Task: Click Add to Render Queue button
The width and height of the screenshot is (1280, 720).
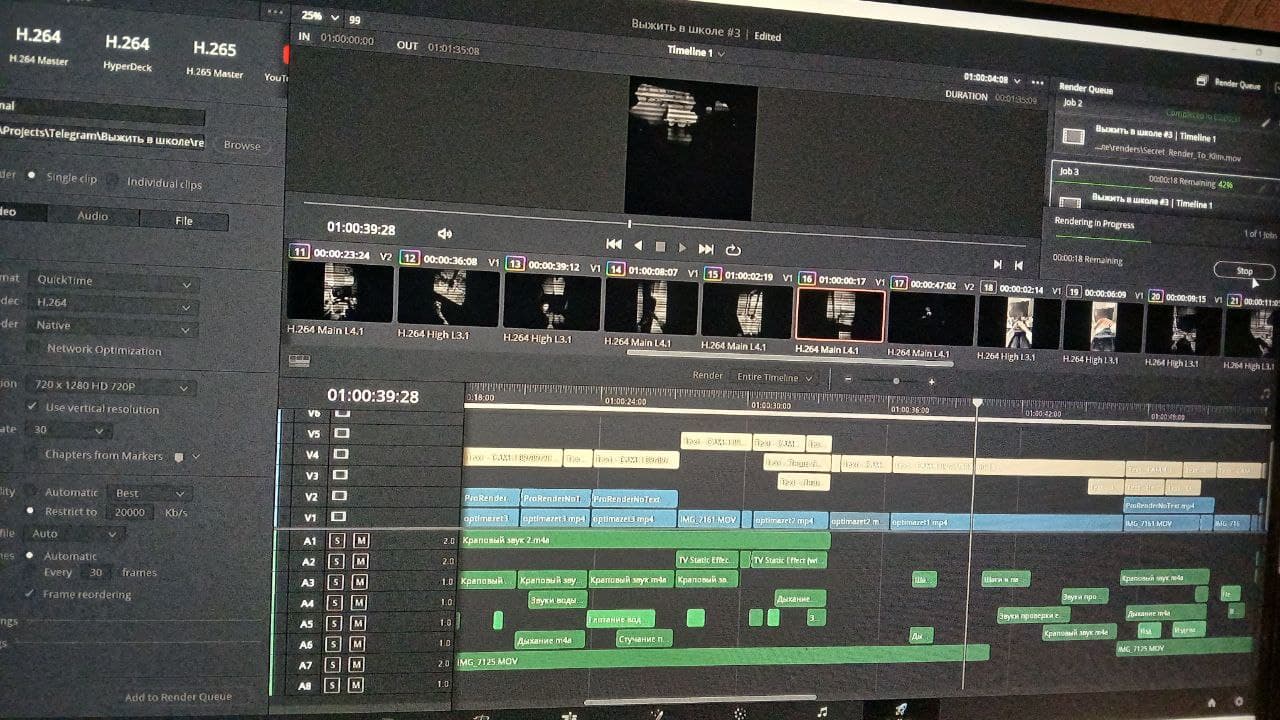Action: [x=178, y=696]
